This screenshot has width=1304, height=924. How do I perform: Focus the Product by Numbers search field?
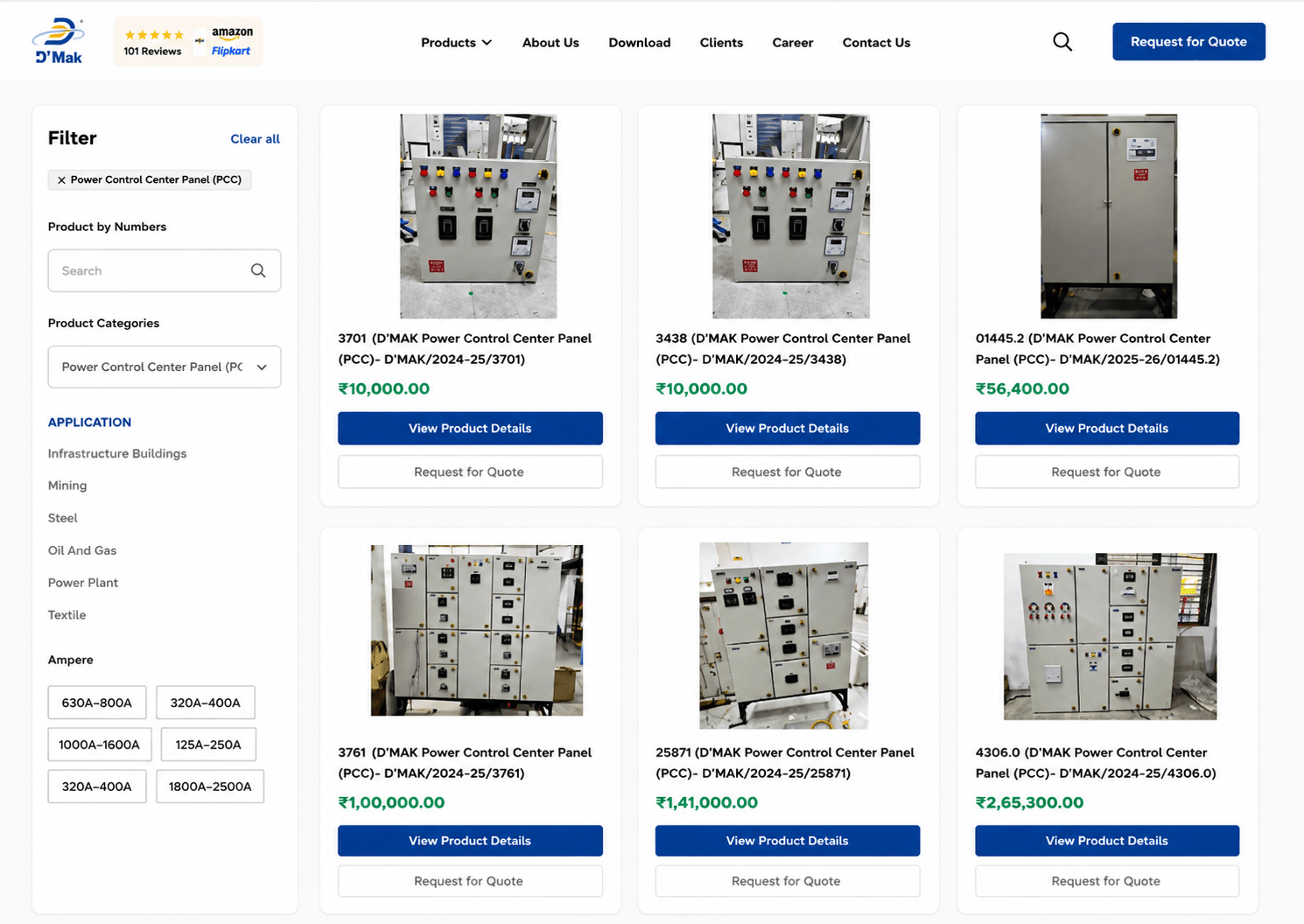(165, 270)
